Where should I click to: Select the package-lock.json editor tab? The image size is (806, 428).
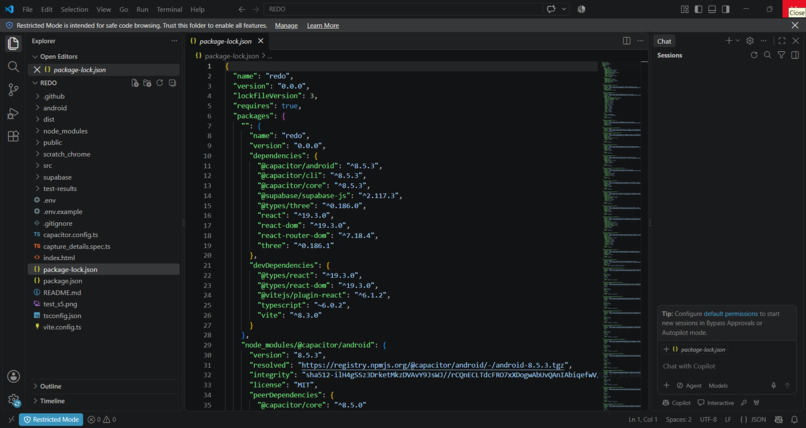point(226,41)
